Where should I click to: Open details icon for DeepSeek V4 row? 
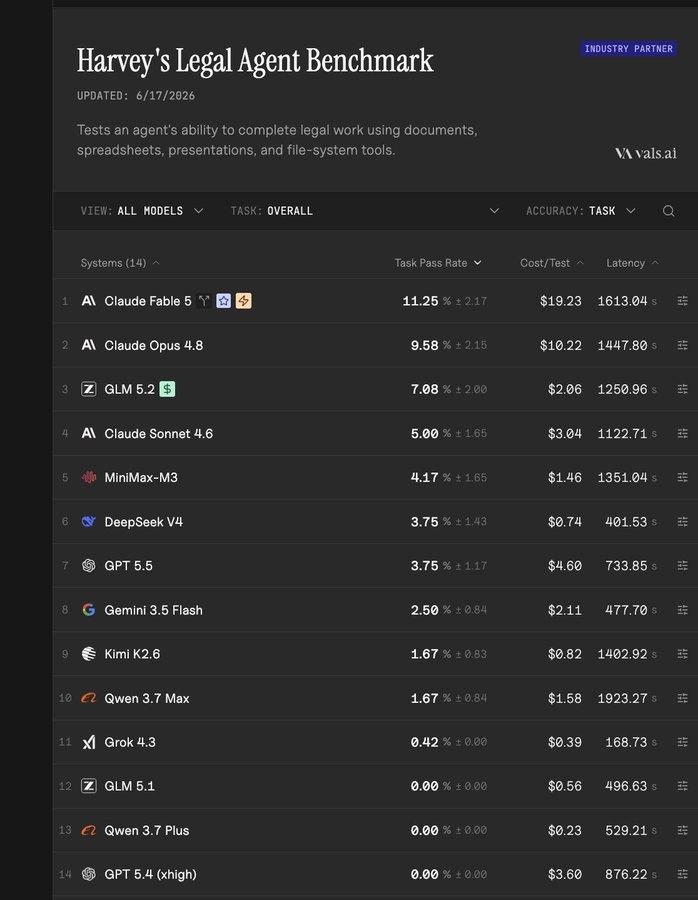[x=683, y=522]
